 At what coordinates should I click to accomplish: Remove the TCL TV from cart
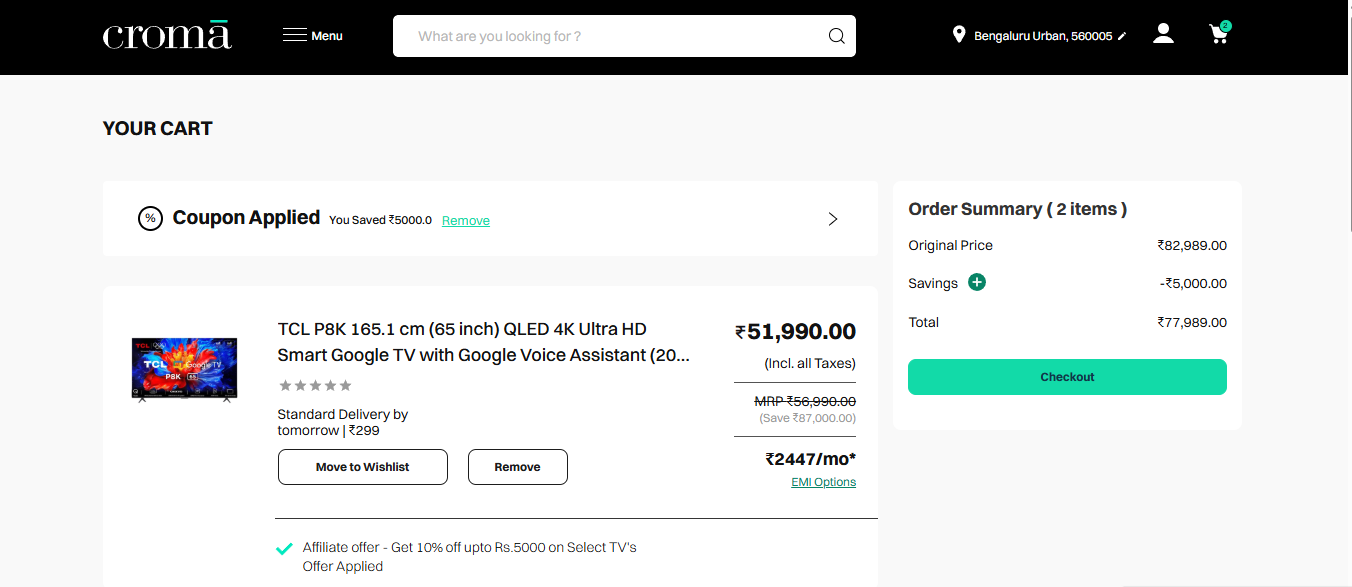pyautogui.click(x=517, y=467)
